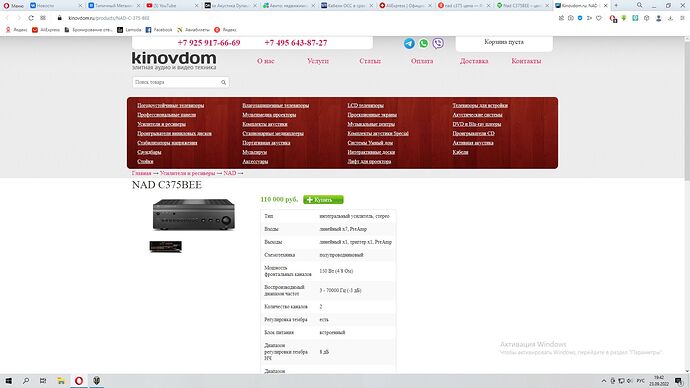
Task: Open the taskbar search icon
Action: point(26,381)
